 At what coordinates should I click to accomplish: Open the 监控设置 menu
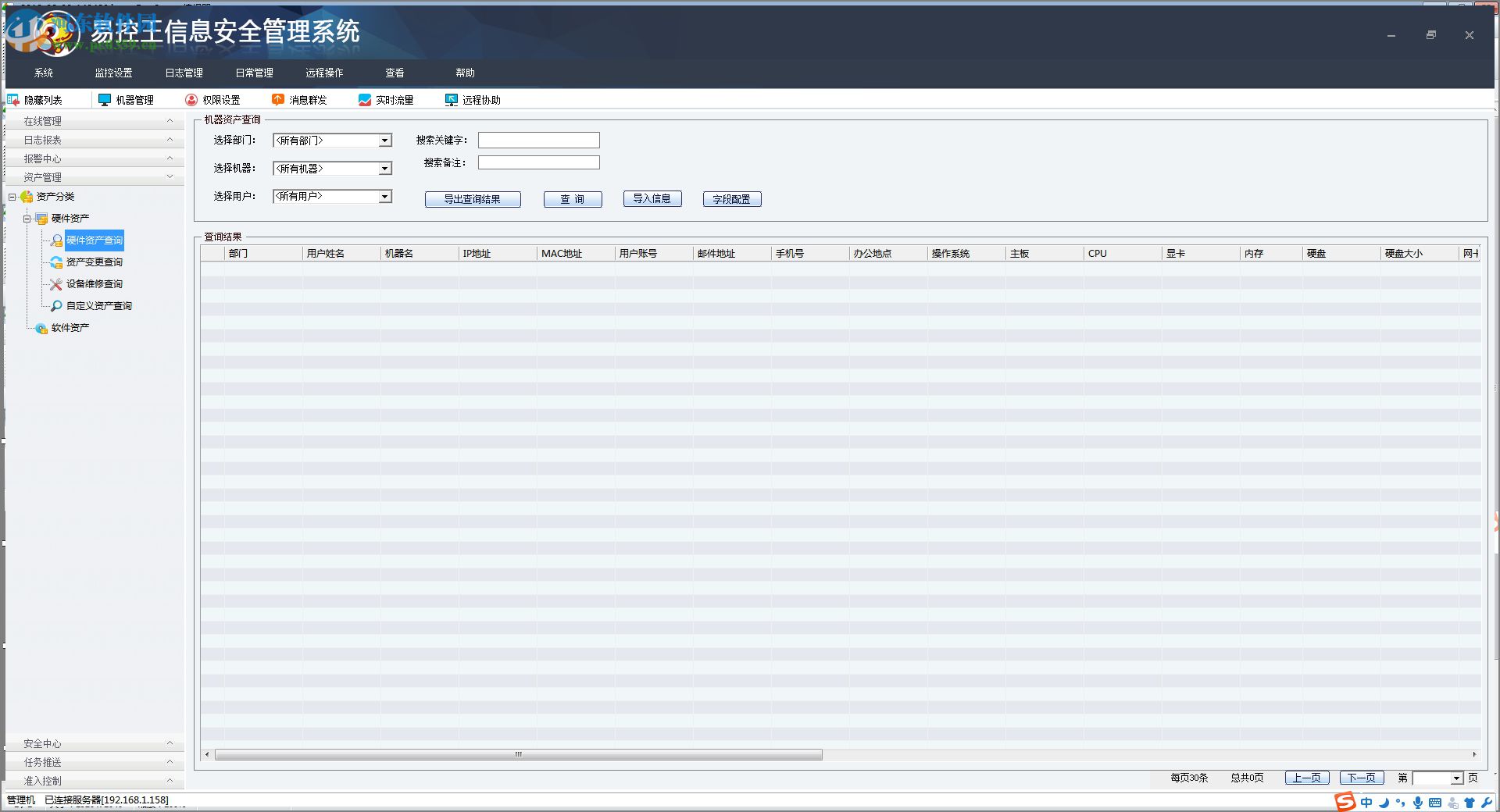[114, 73]
